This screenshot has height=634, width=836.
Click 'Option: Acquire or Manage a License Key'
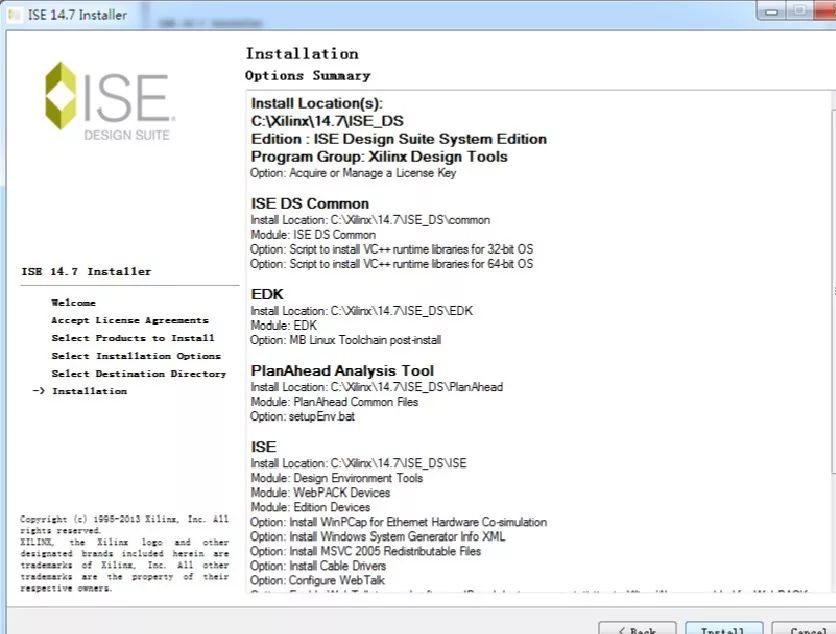[x=353, y=173]
